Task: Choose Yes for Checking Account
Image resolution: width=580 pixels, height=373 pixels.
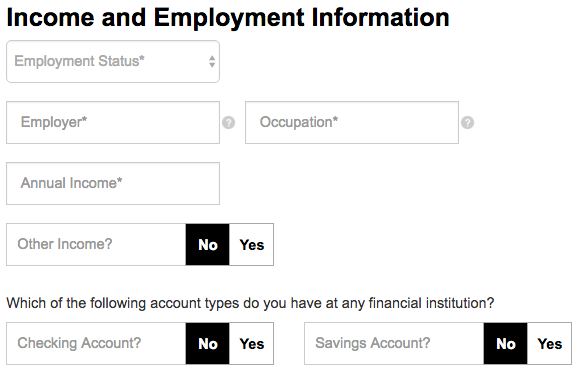Action: point(252,344)
